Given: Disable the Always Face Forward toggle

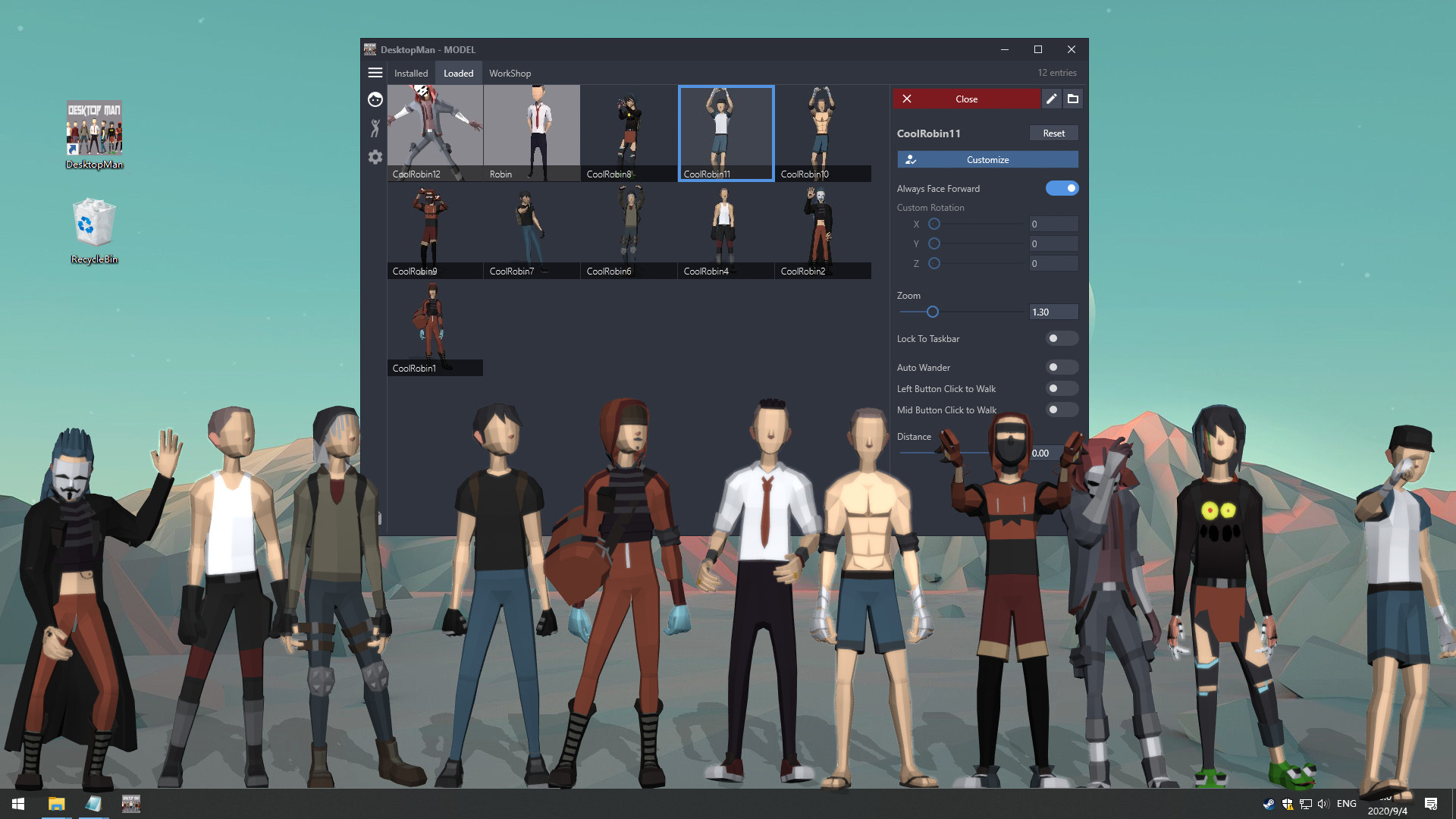Looking at the screenshot, I should [1062, 187].
